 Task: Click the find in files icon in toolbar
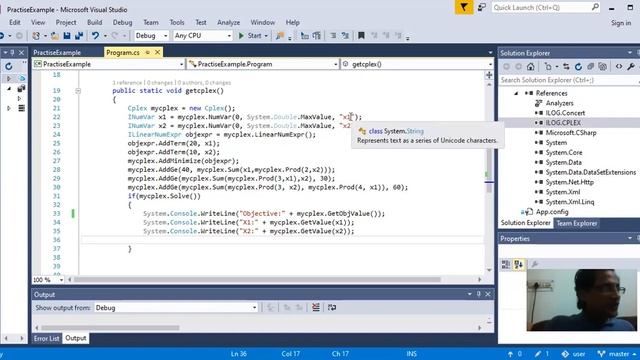(x=280, y=36)
